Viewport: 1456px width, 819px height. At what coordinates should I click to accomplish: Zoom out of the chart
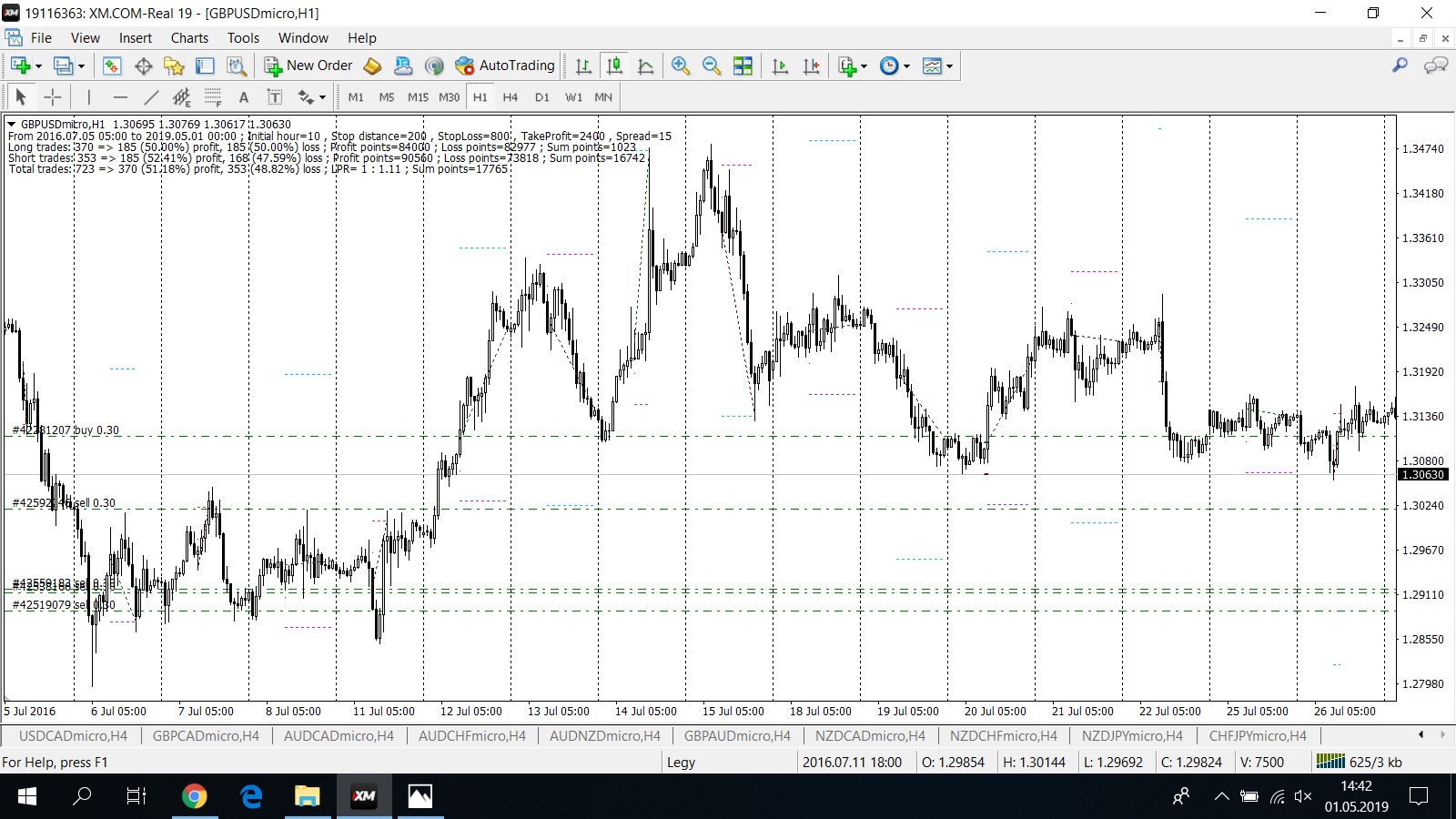point(712,66)
